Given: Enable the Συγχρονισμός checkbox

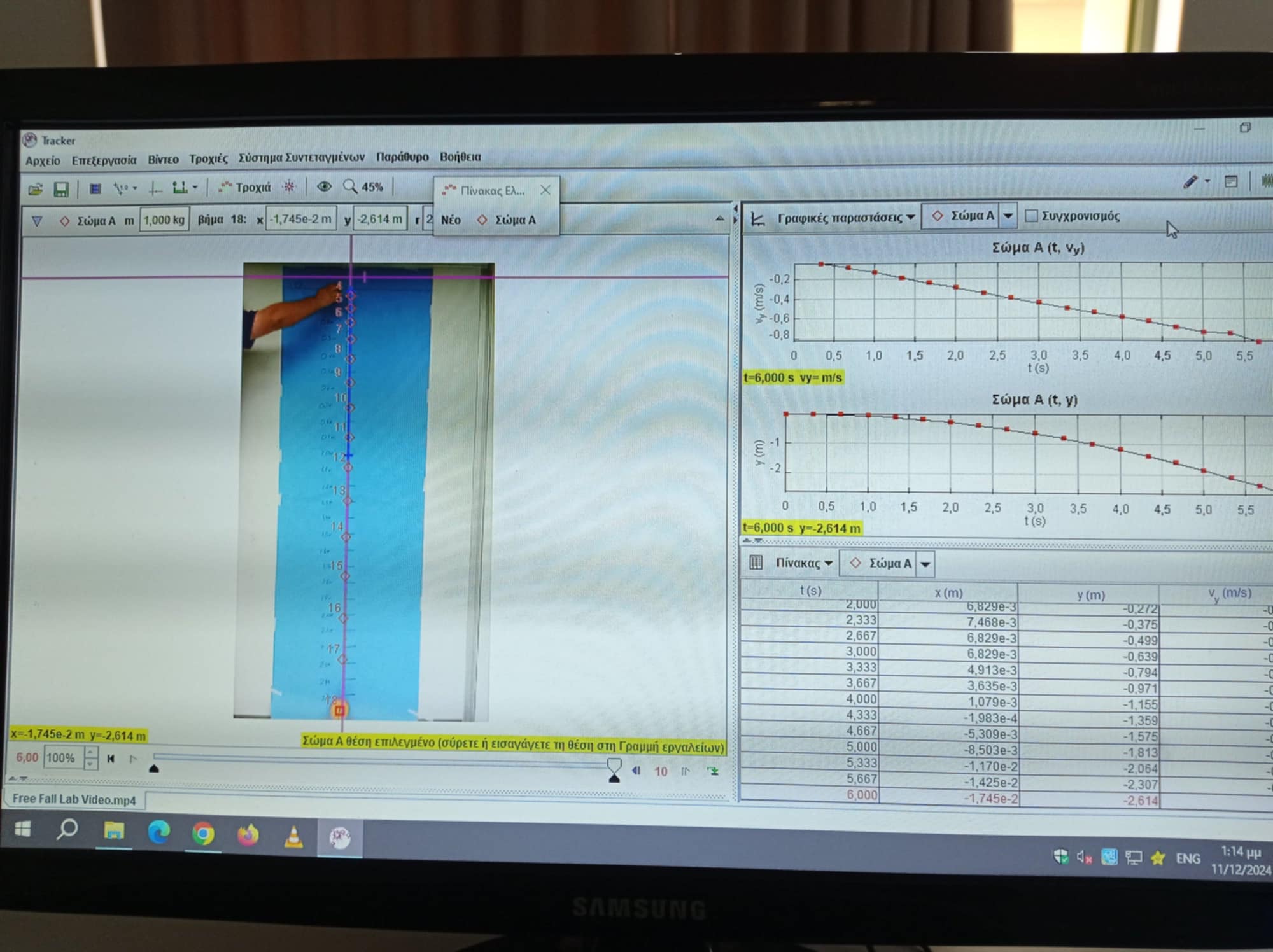Looking at the screenshot, I should pyautogui.click(x=1032, y=216).
